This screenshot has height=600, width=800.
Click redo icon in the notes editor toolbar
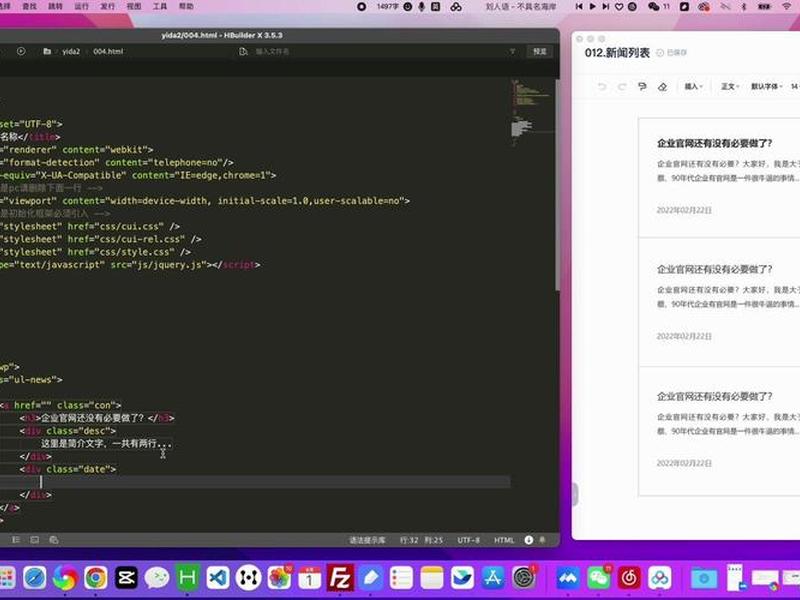click(x=622, y=86)
